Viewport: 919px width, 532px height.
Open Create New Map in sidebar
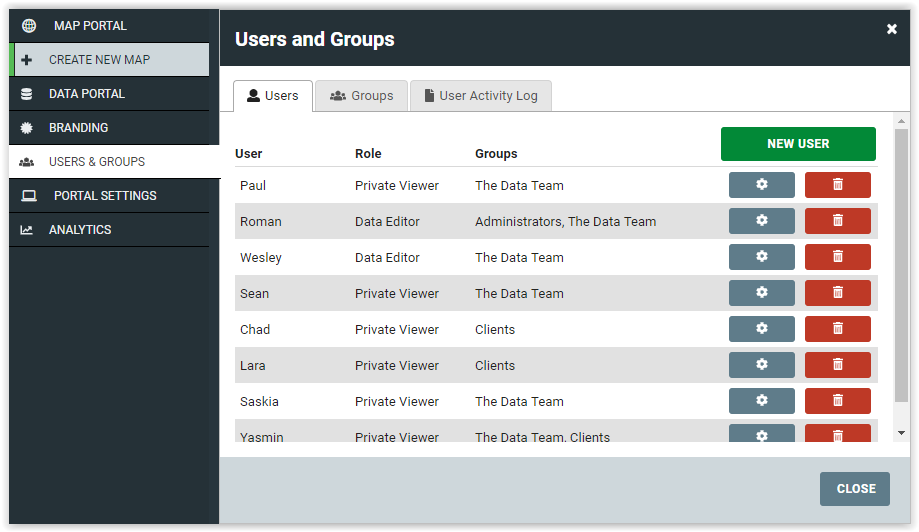point(111,60)
